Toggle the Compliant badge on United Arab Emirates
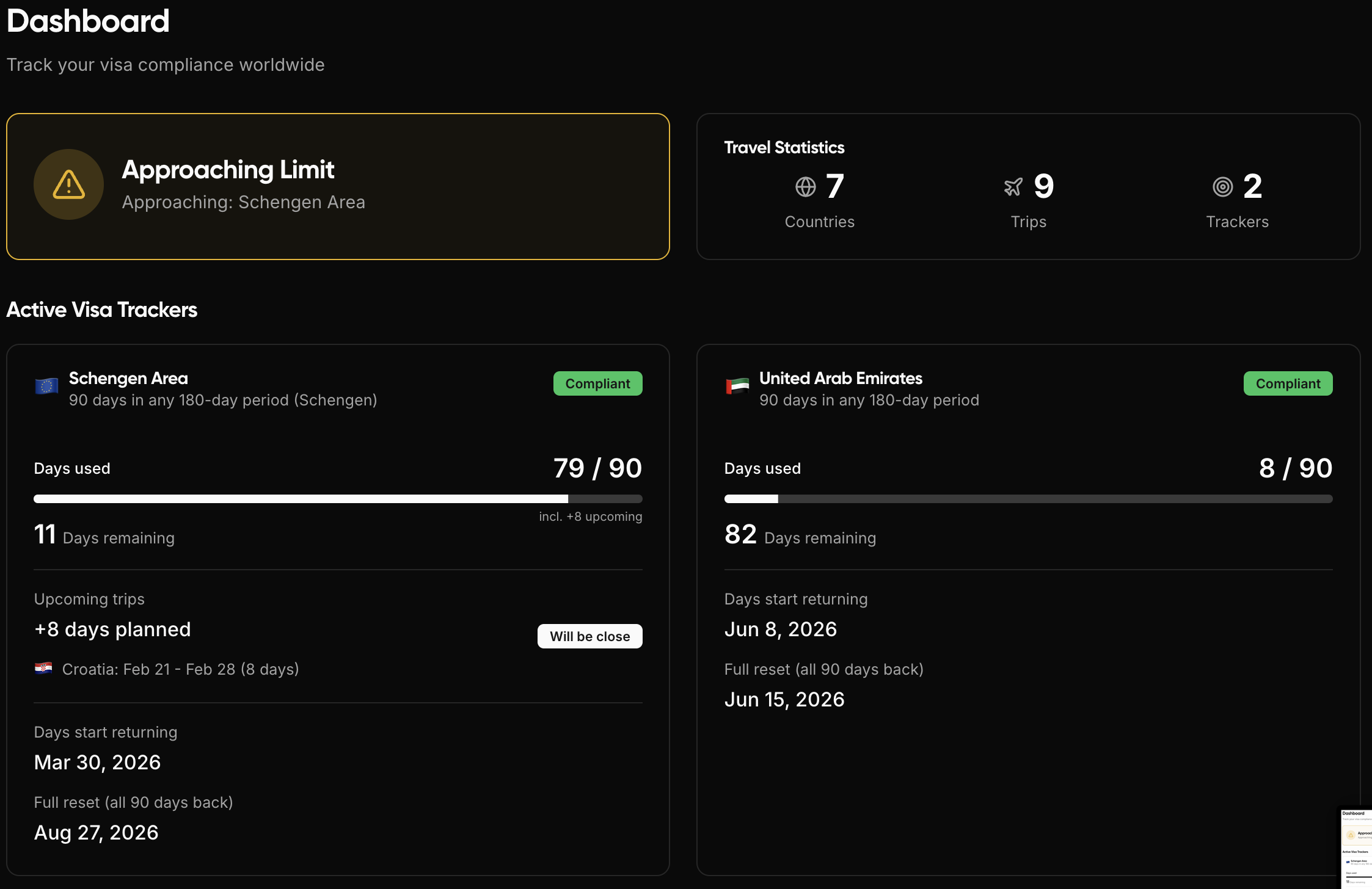Viewport: 1372px width, 889px height. coord(1288,383)
